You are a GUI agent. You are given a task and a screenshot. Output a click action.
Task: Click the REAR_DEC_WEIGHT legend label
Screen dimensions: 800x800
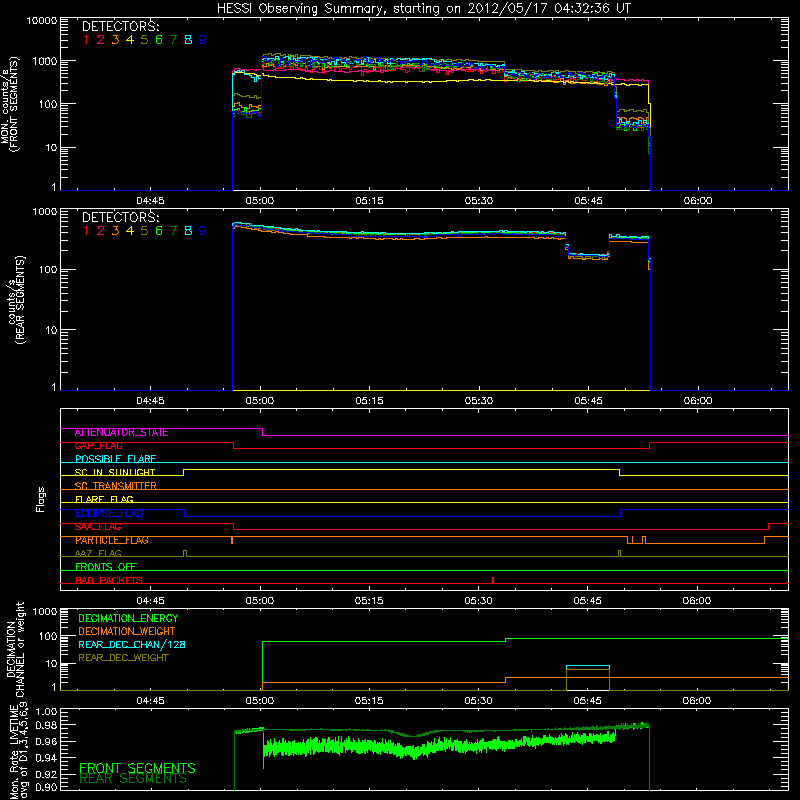pos(123,658)
